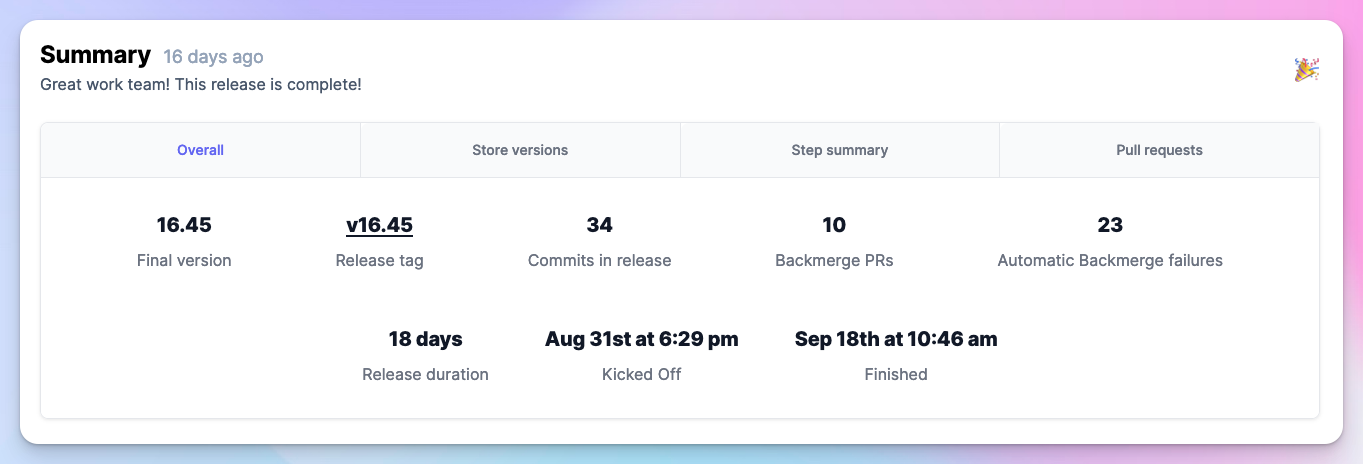Click the 18 days release duration value
Image resolution: width=1363 pixels, height=464 pixels.
click(x=426, y=339)
